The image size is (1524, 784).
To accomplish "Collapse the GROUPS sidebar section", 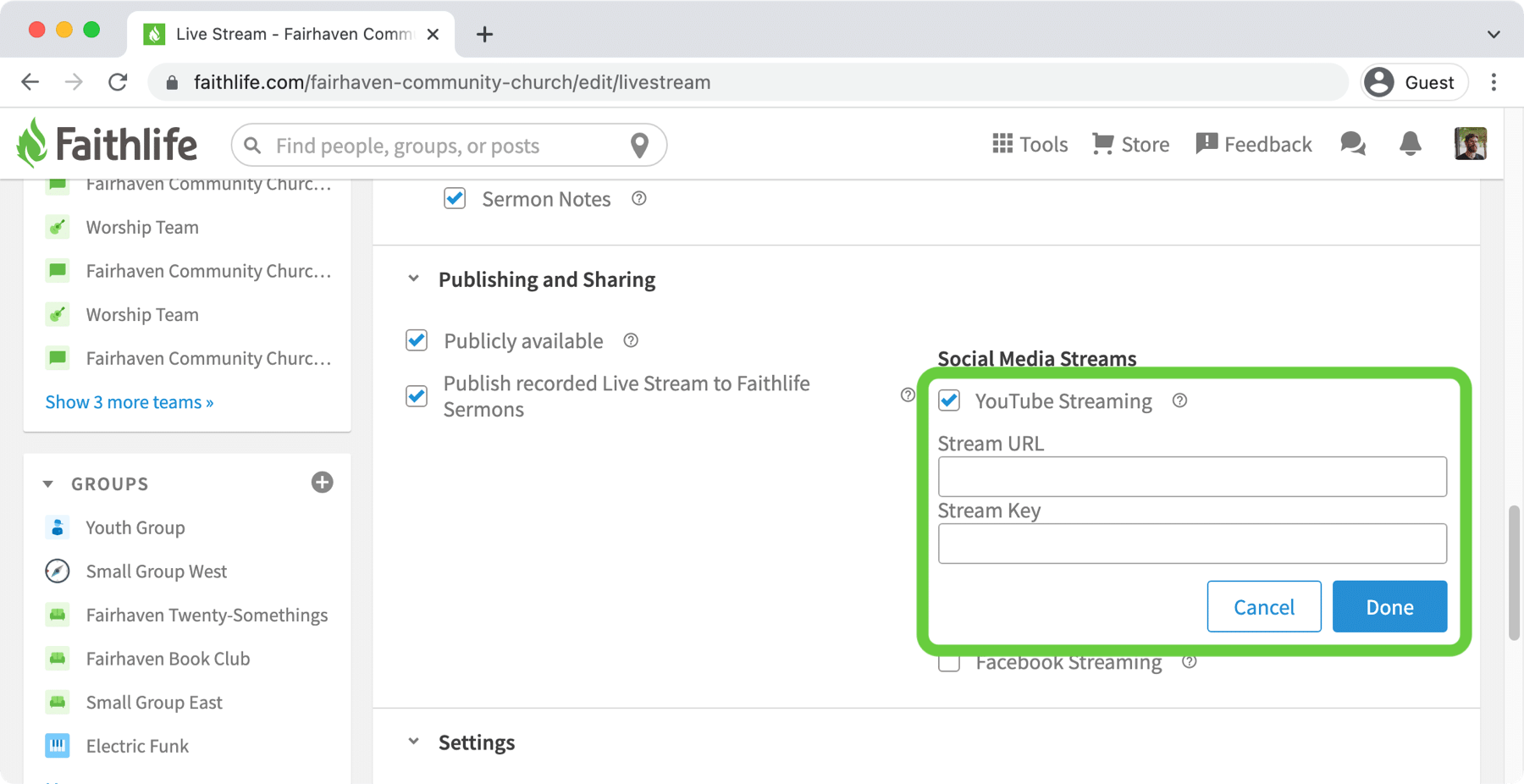I will tap(48, 484).
